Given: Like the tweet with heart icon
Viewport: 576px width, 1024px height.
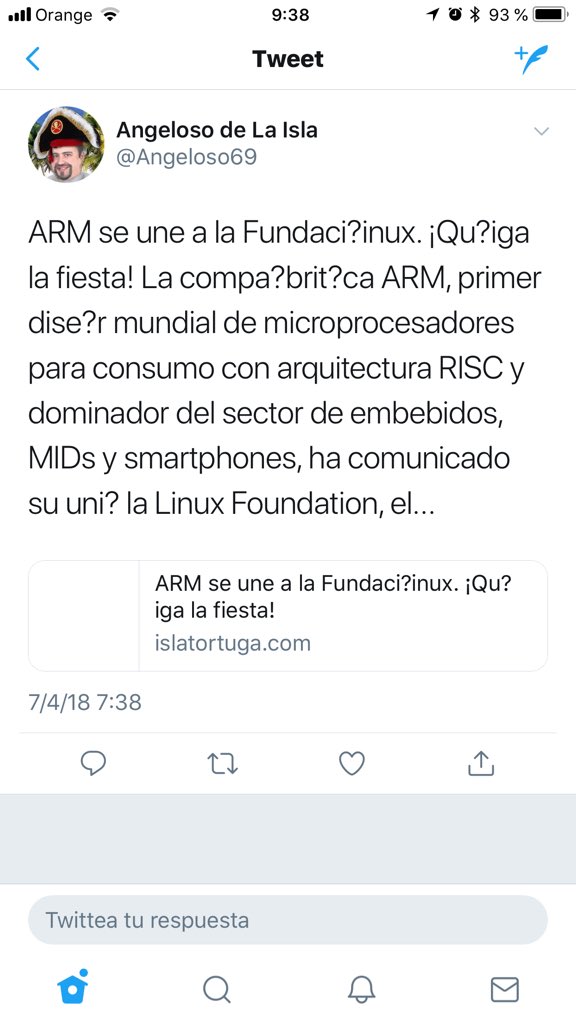Looking at the screenshot, I should (352, 763).
